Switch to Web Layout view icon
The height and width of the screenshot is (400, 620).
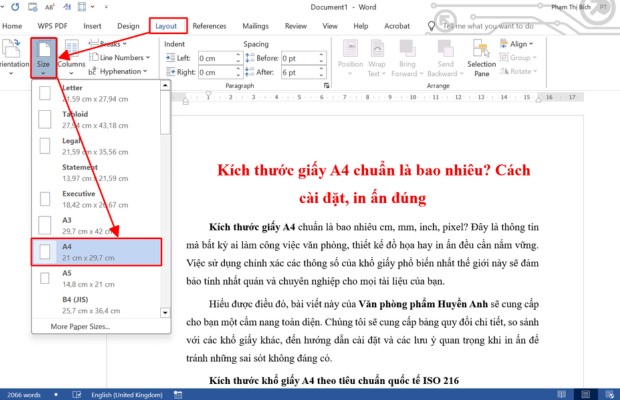point(610,394)
